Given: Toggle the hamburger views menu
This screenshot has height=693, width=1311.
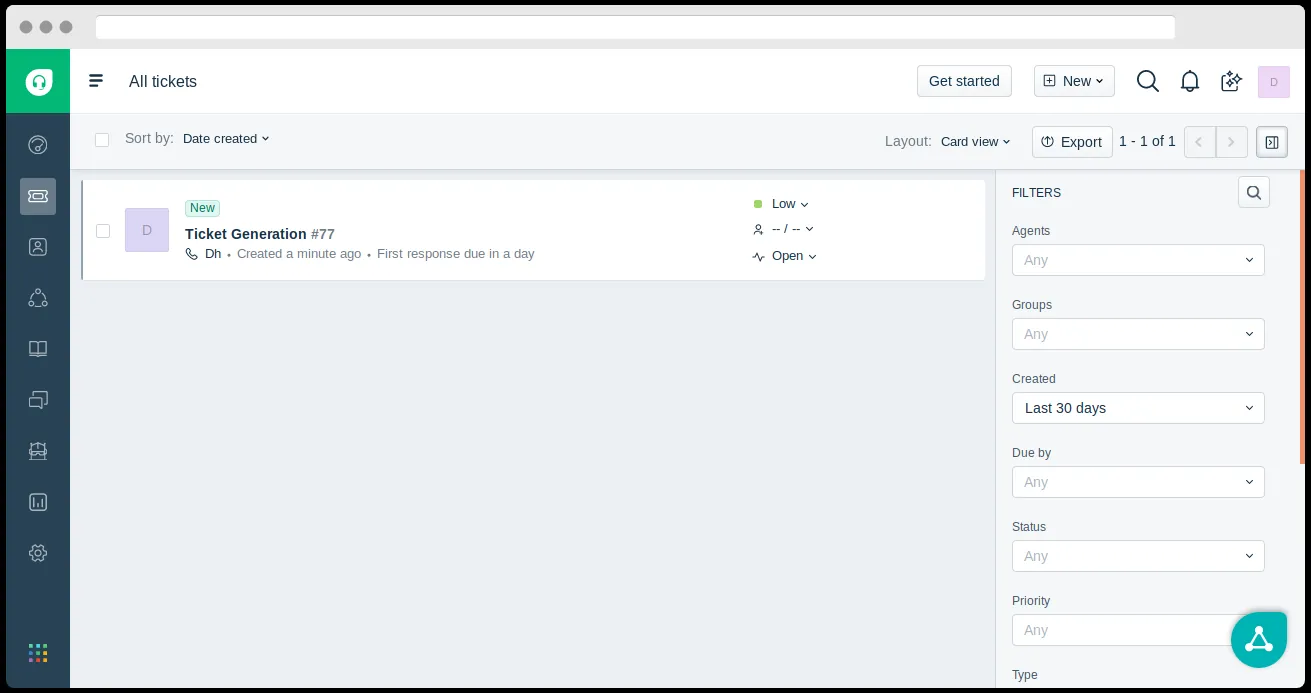Looking at the screenshot, I should click(x=96, y=81).
